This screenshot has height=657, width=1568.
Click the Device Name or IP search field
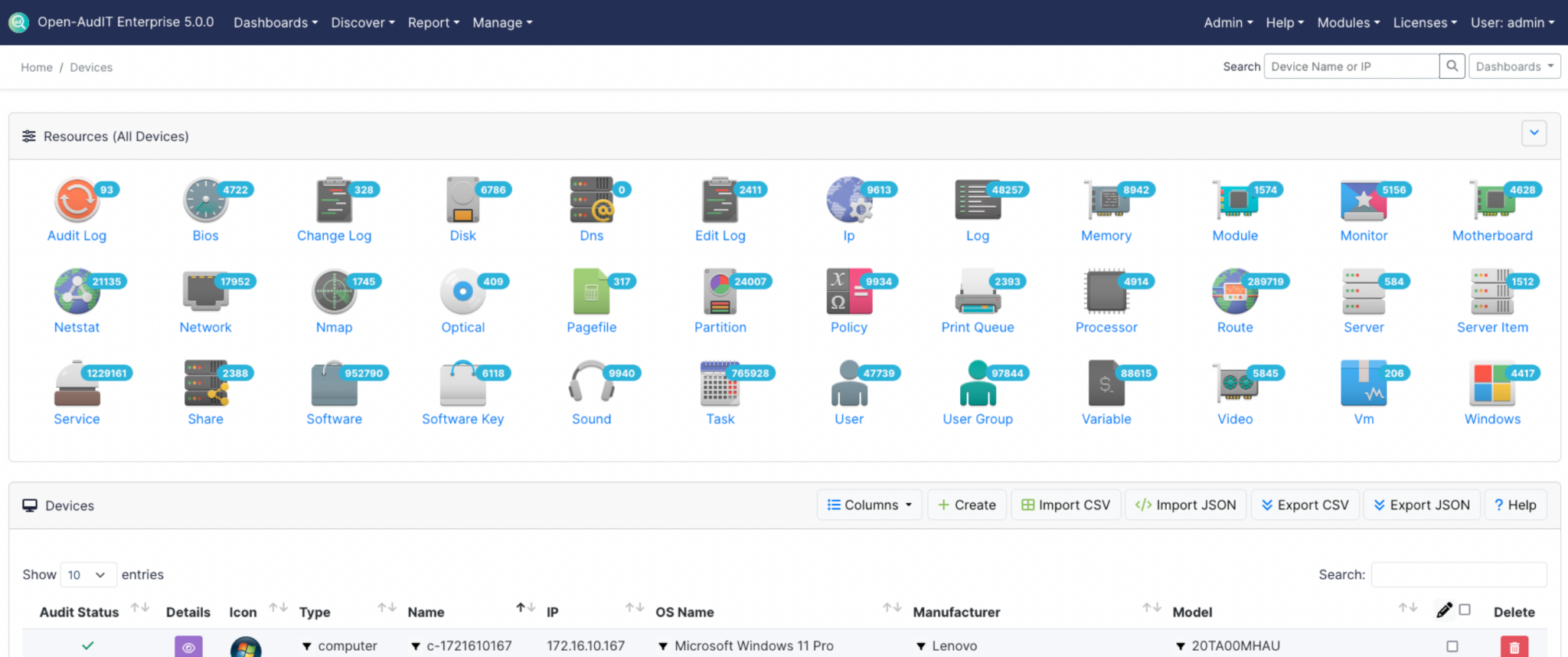coord(1351,67)
